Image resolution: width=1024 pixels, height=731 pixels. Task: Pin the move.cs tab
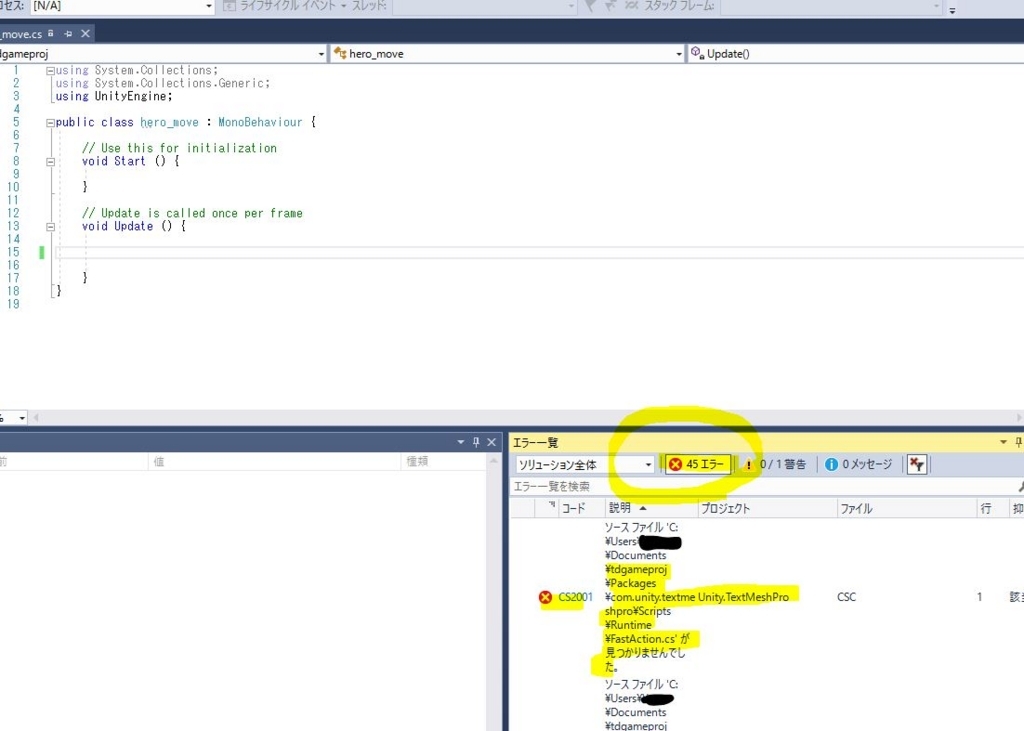click(68, 33)
